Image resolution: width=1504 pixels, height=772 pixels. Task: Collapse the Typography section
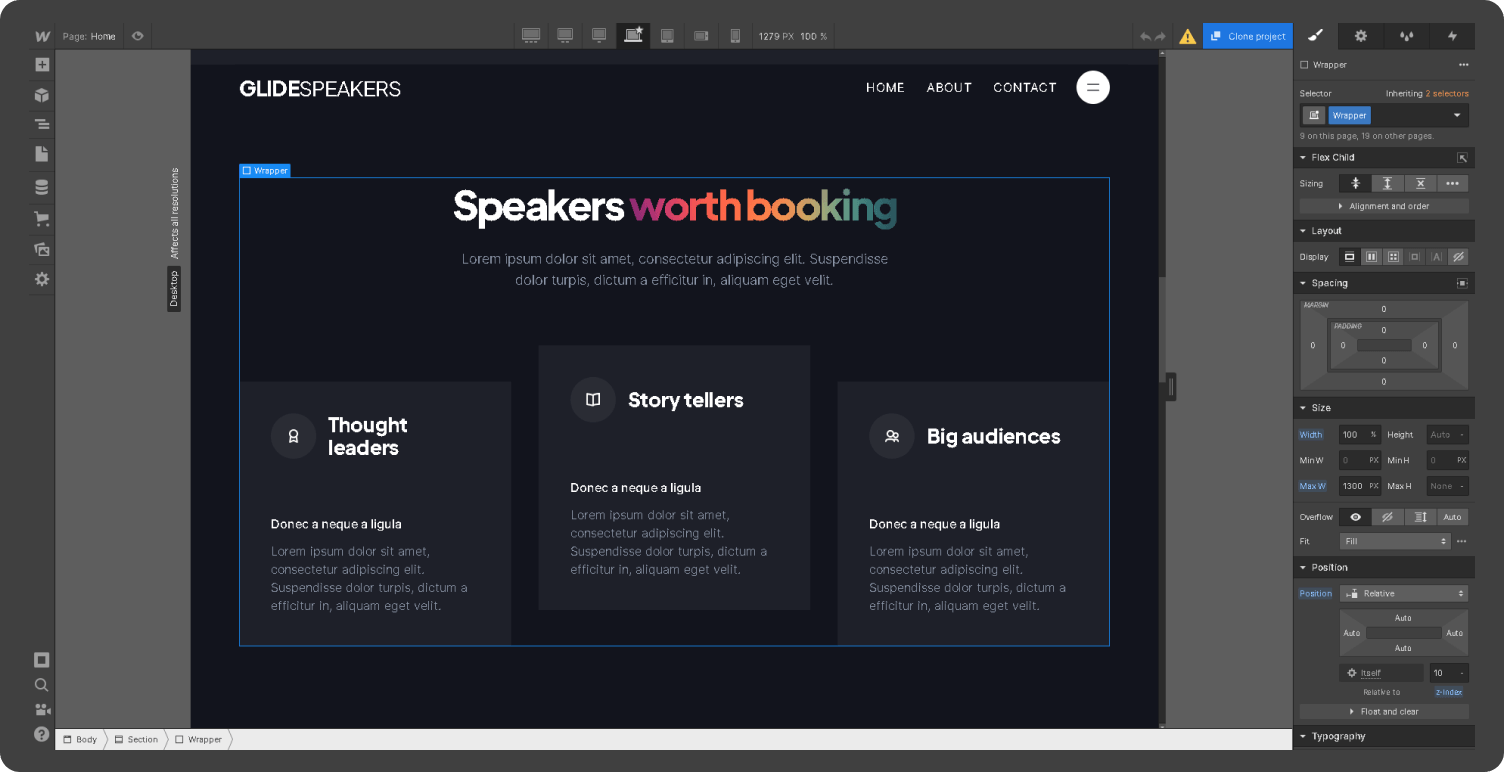point(1304,737)
